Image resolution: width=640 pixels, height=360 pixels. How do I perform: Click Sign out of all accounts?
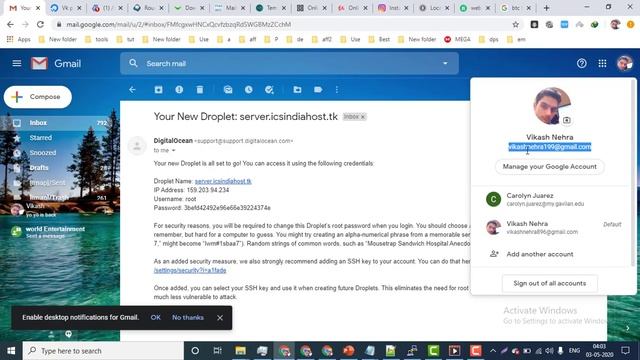pos(549,283)
